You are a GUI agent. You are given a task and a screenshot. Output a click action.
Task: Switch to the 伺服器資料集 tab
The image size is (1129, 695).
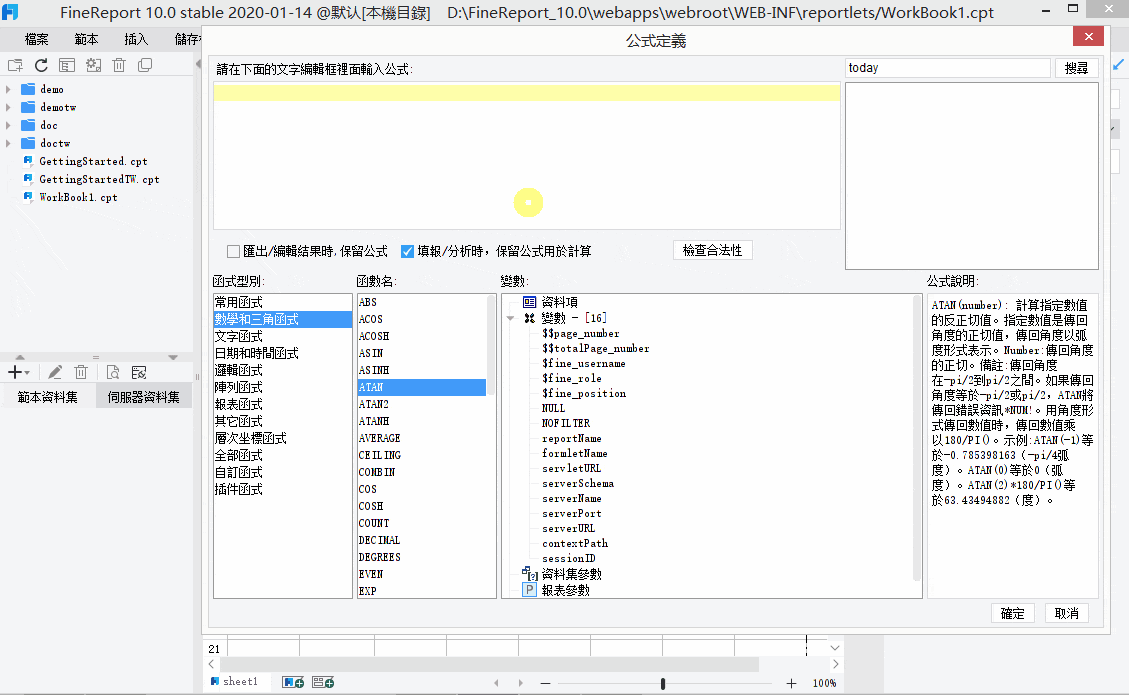point(144,397)
